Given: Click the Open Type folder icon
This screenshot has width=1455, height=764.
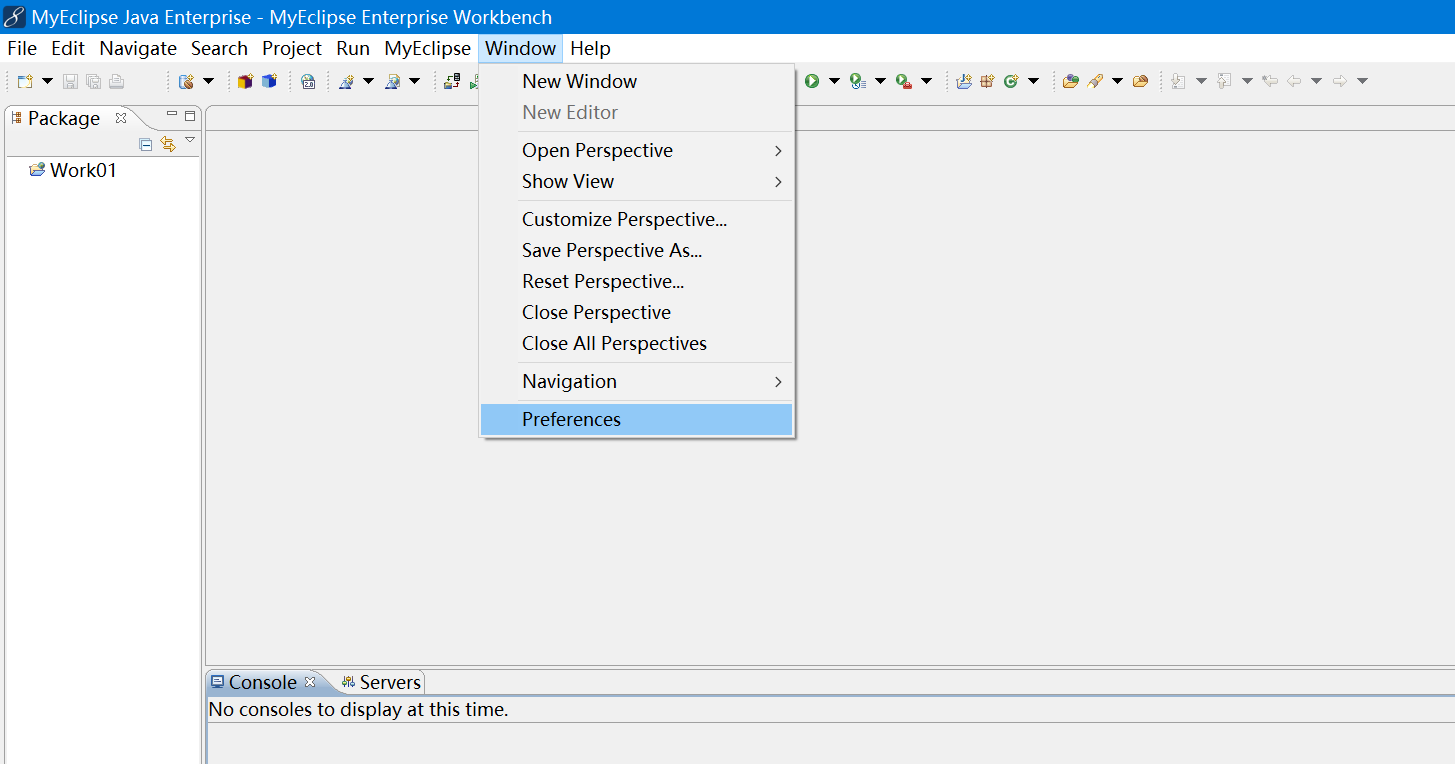Looking at the screenshot, I should (1071, 82).
